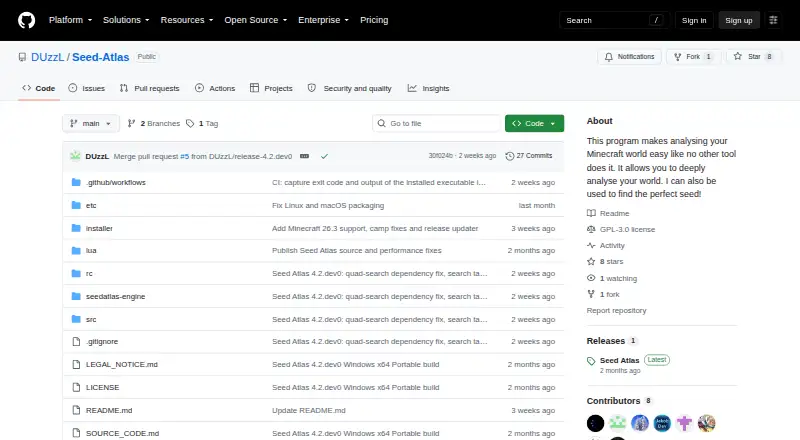Open the .gitignore file
This screenshot has width=800, height=440.
point(102,341)
